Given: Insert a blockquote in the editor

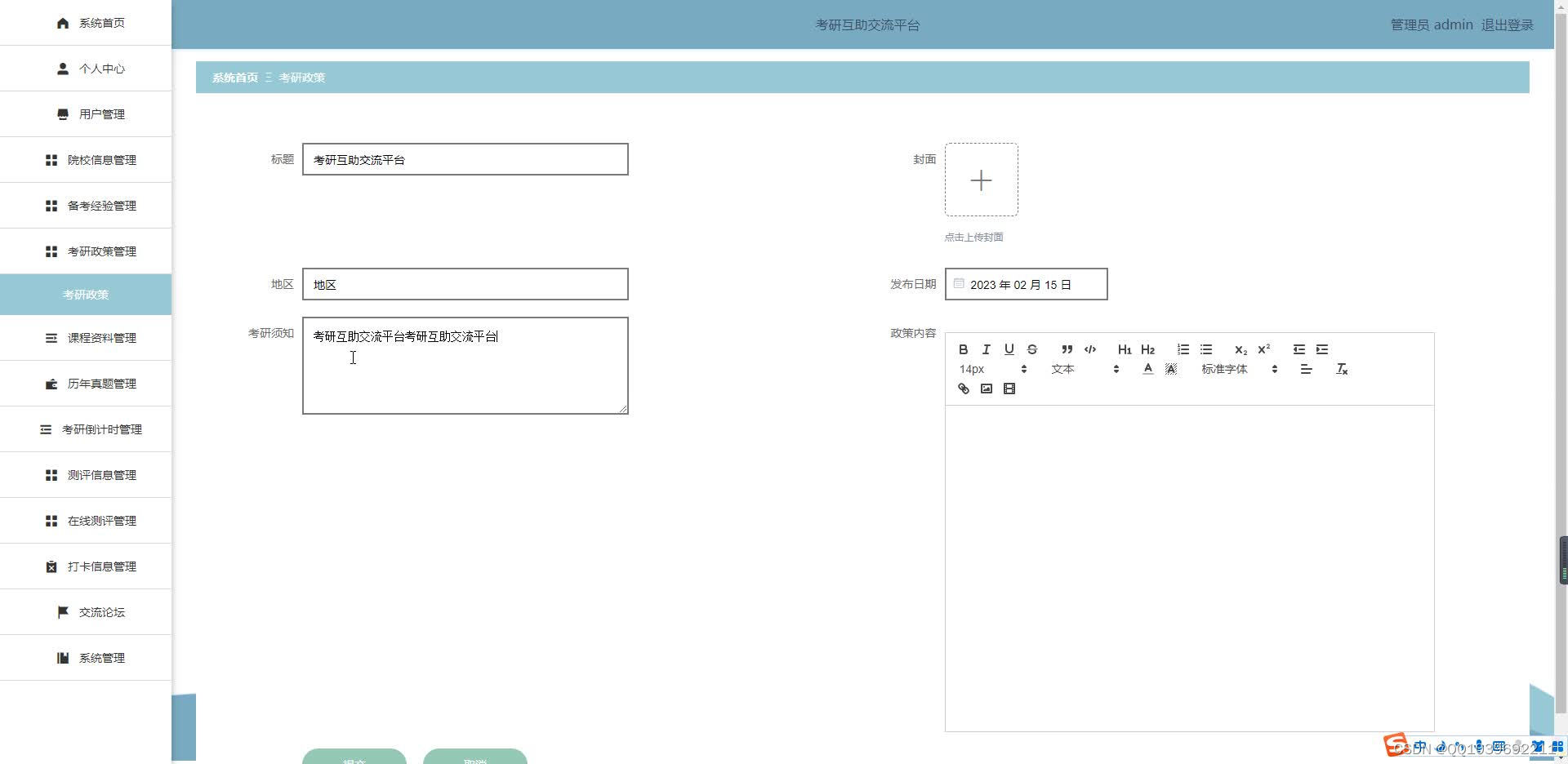Looking at the screenshot, I should pyautogui.click(x=1067, y=349).
